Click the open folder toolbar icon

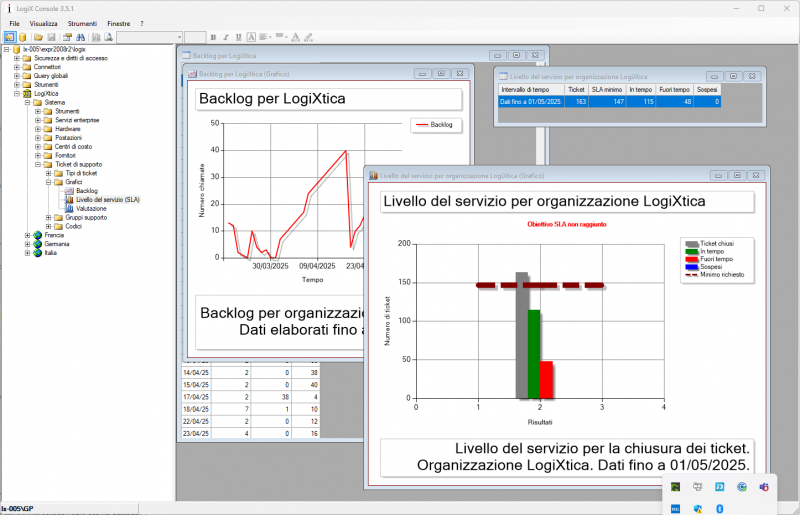(38, 37)
